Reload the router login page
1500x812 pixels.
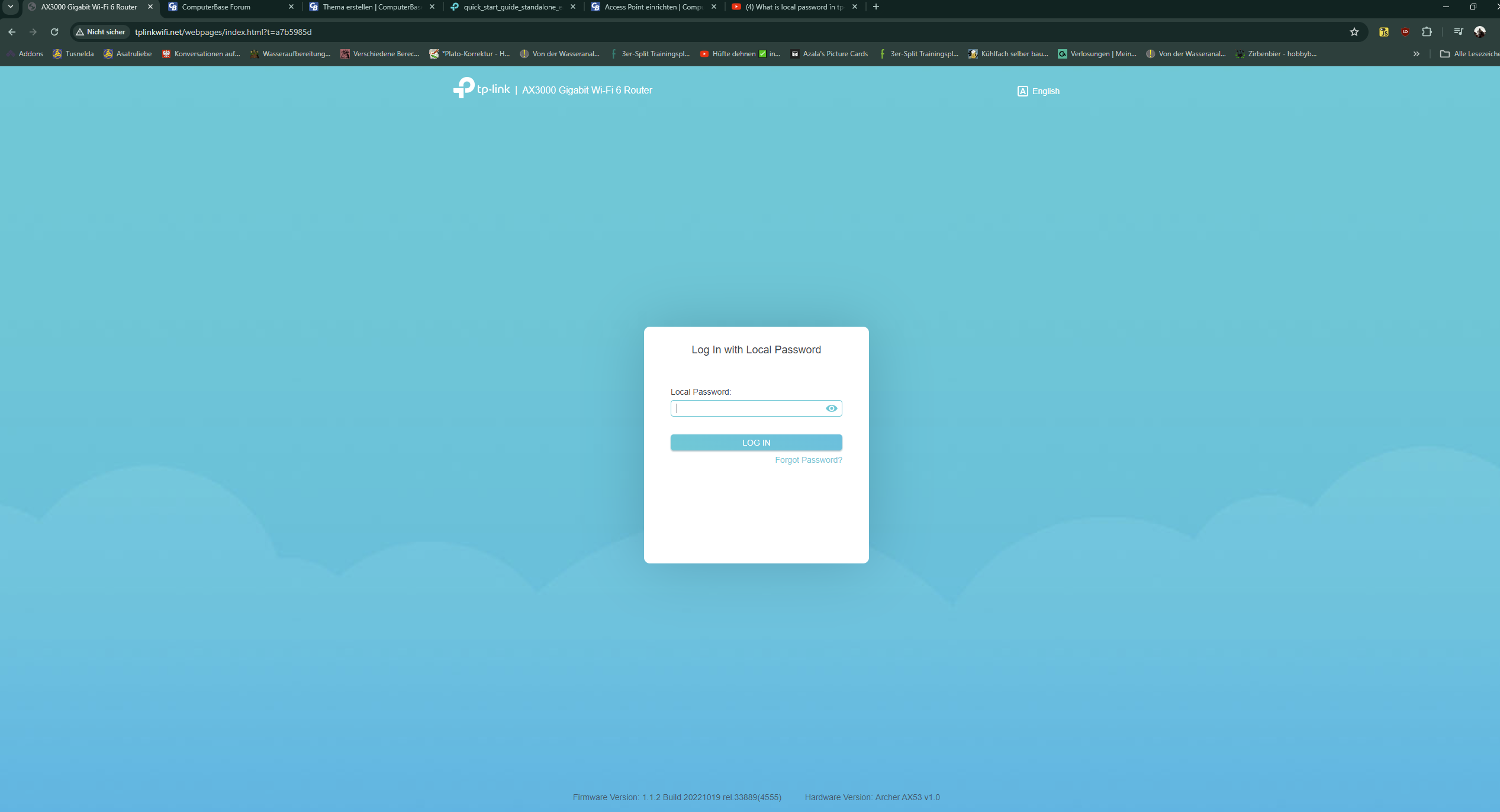(54, 32)
